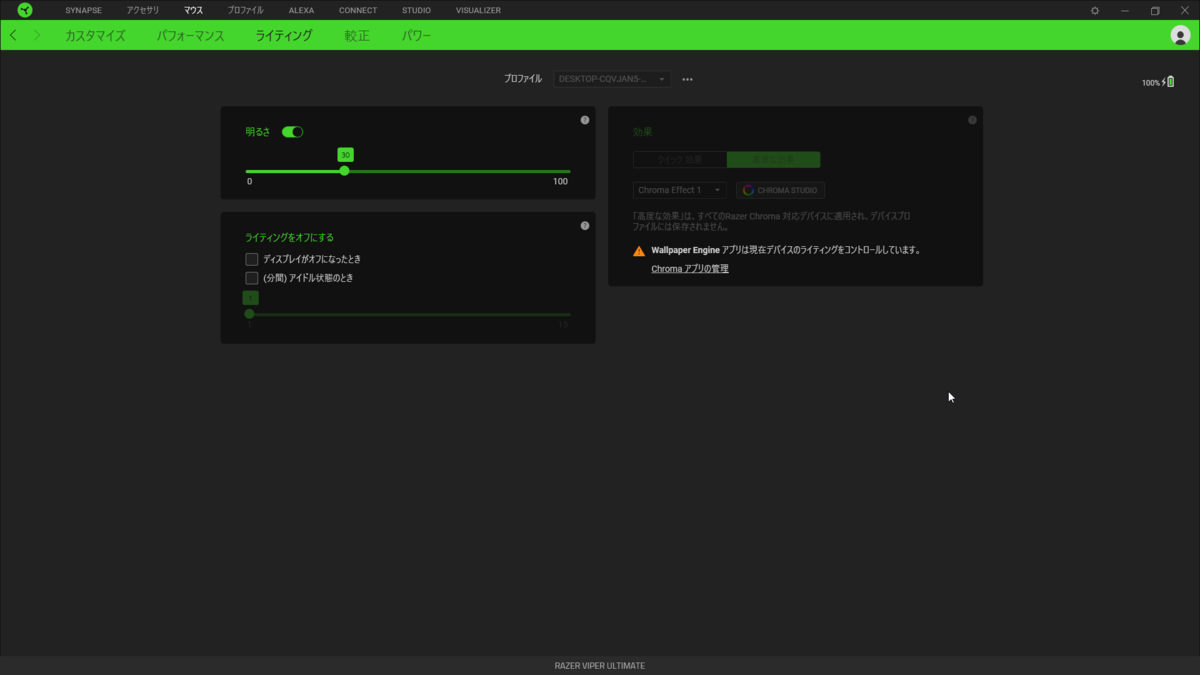
Task: Open the Chroma アプリの管理 link
Action: pyautogui.click(x=690, y=269)
